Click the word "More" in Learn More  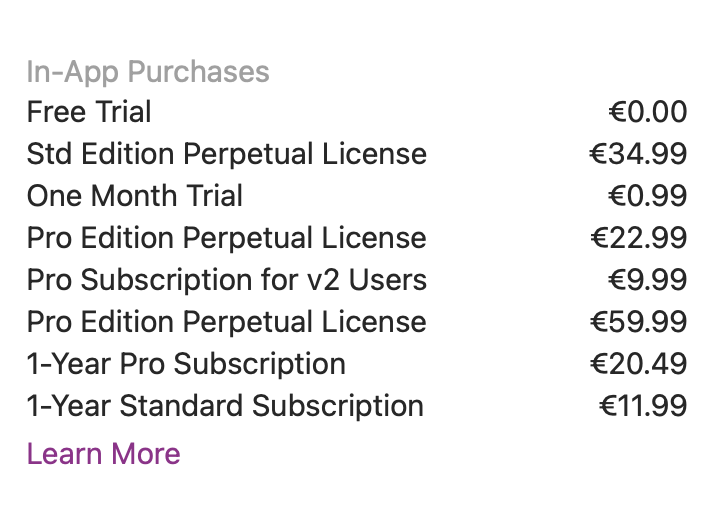tap(145, 454)
